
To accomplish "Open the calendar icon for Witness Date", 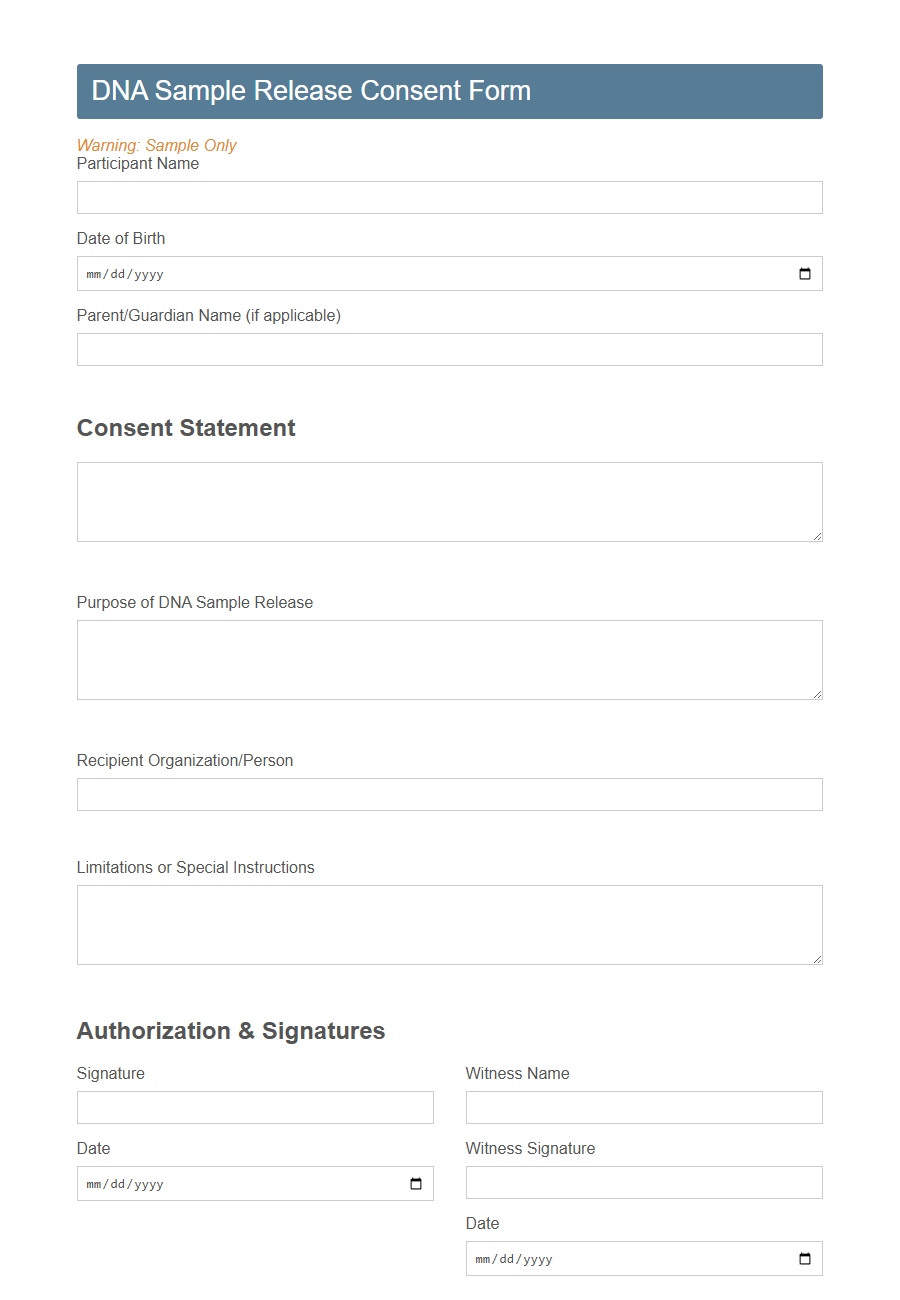I will coord(804,1258).
